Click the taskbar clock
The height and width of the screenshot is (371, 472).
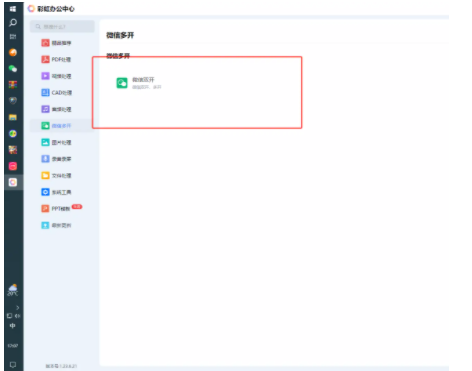click(x=13, y=346)
